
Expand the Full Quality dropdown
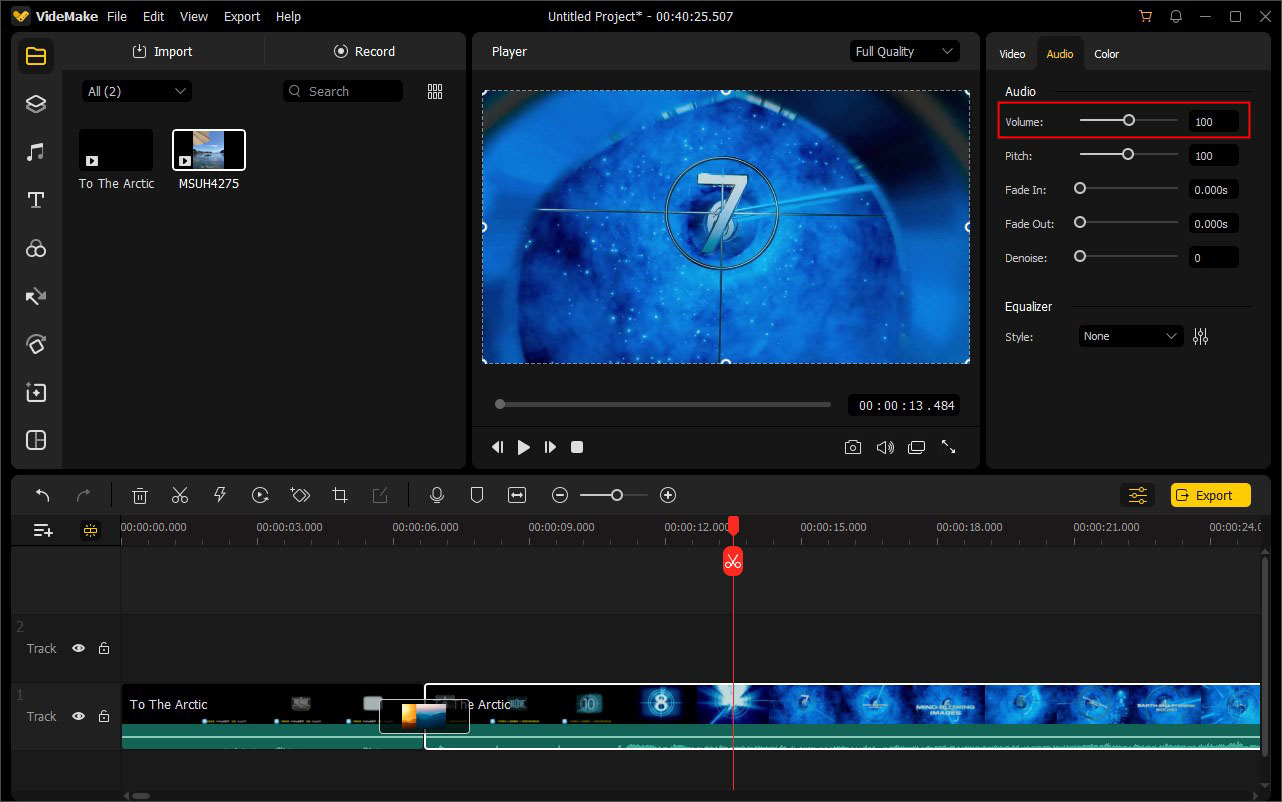tap(904, 52)
